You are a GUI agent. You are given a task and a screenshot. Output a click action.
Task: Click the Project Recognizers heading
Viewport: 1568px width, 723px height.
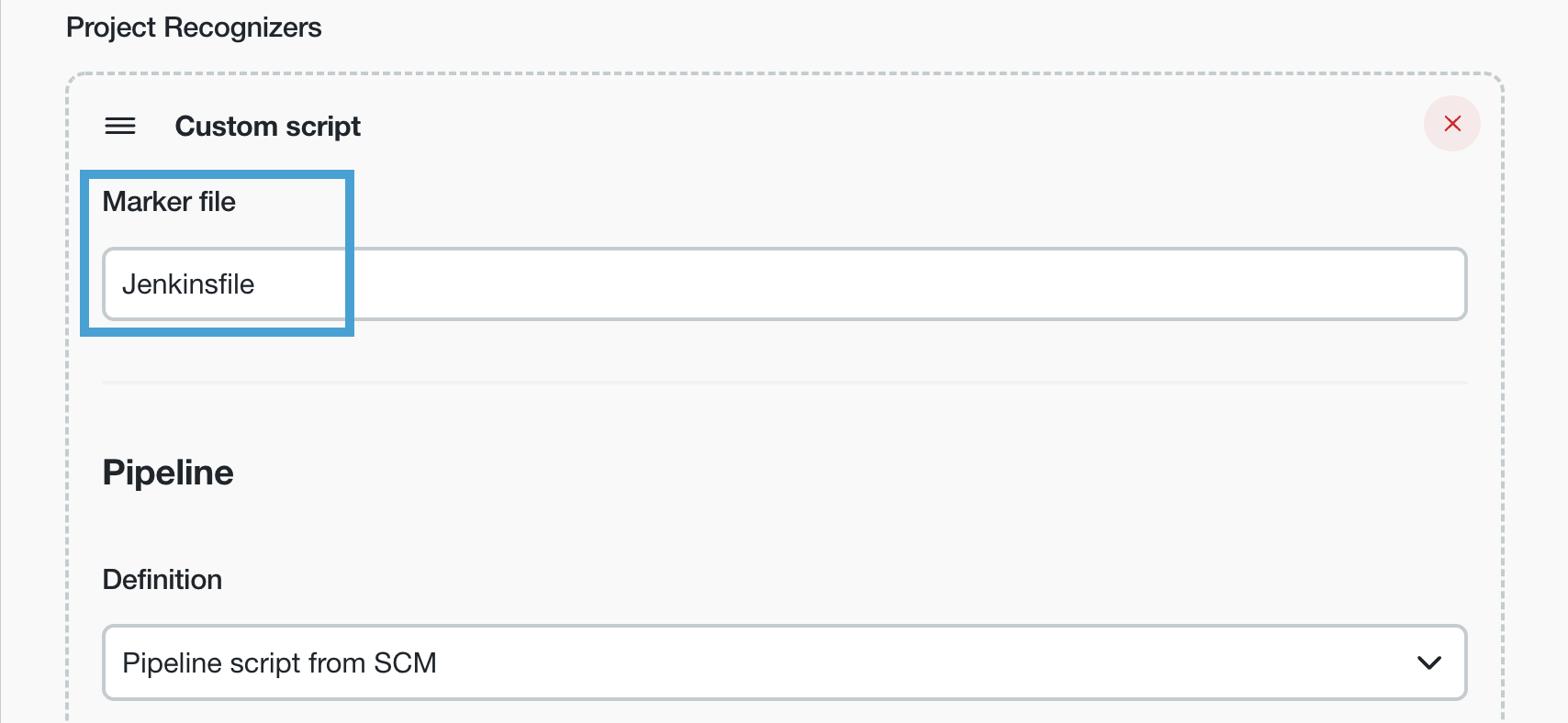[194, 28]
